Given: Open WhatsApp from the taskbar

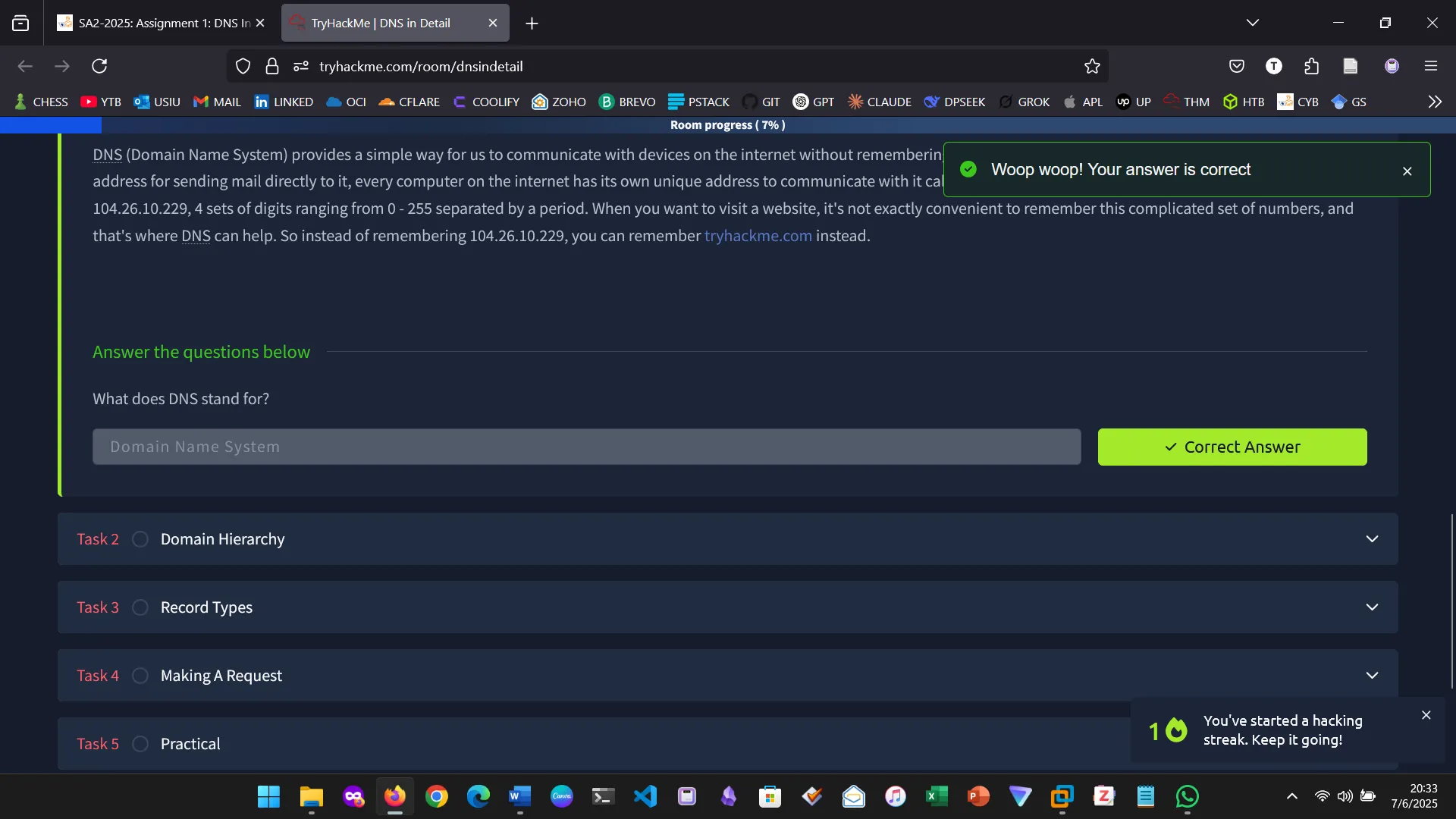Looking at the screenshot, I should 1187,796.
